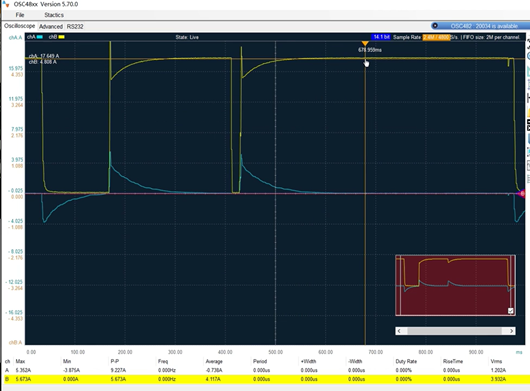The height and width of the screenshot is (391, 530).
Task: Click the right arrow of the overview scrollbar
Action: 512,331
